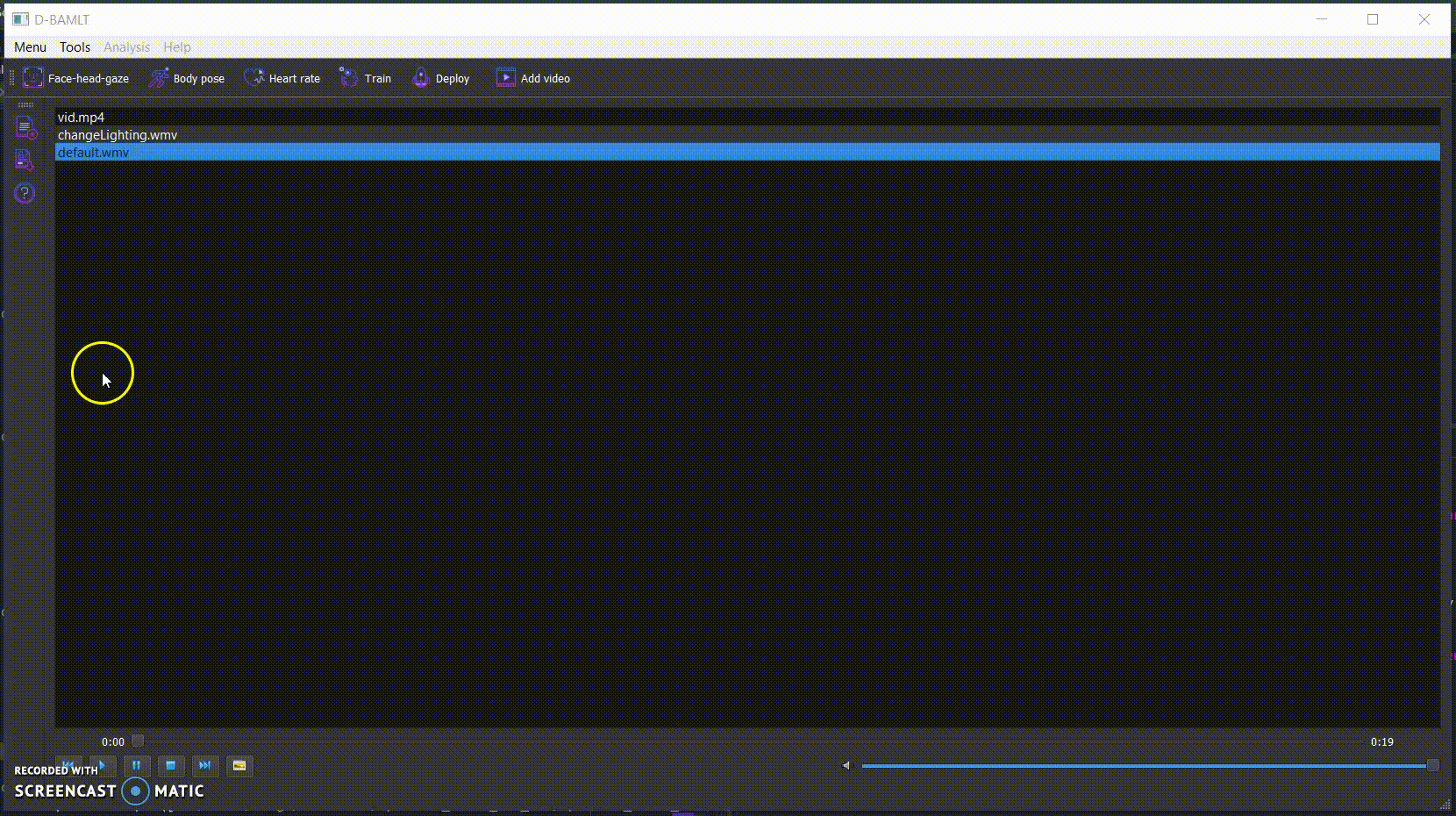This screenshot has height=816, width=1456.
Task: Open the Analysis menu
Action: coord(126,47)
